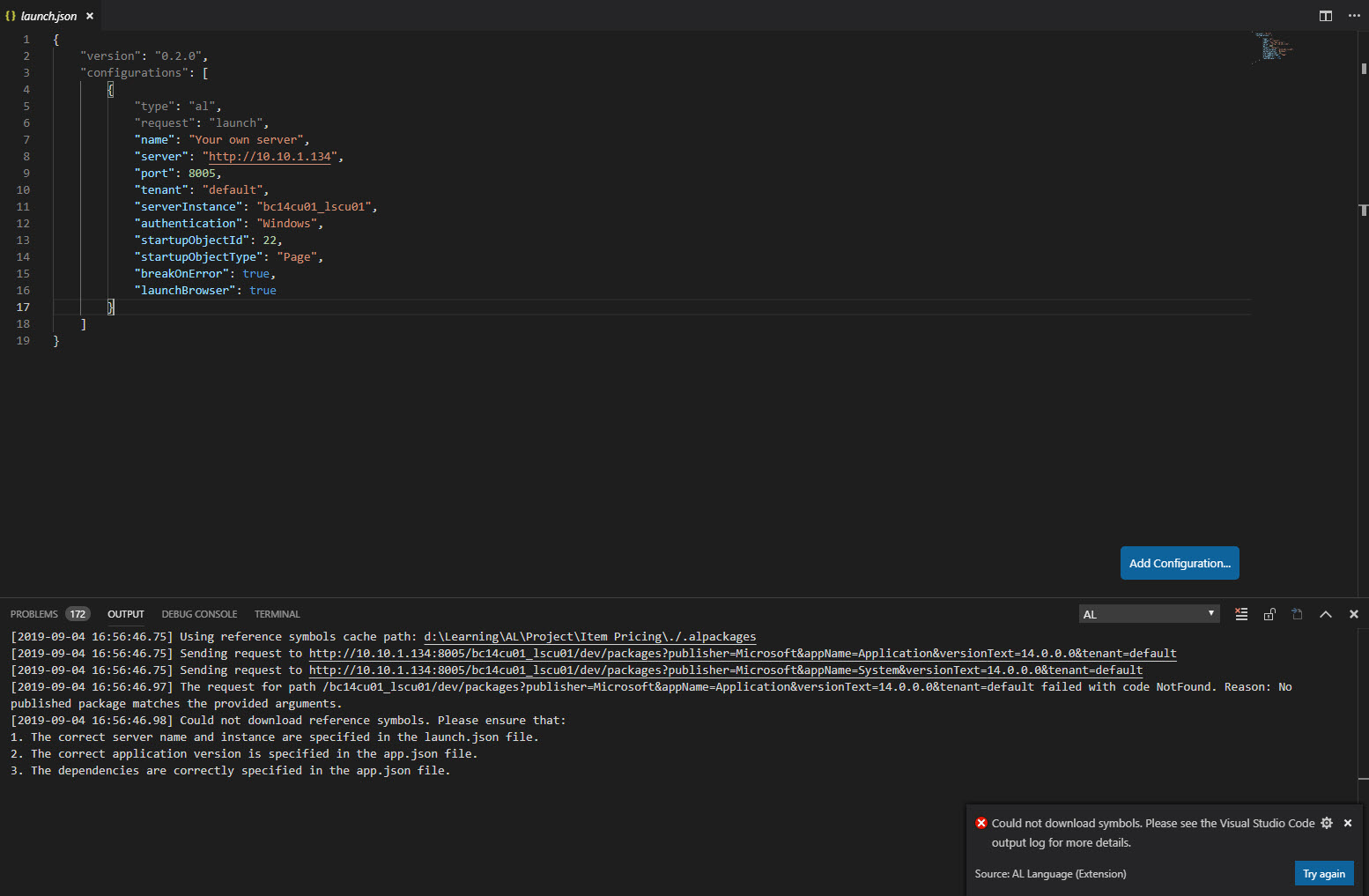
Task: Close the bottom panel
Action: click(x=1354, y=613)
